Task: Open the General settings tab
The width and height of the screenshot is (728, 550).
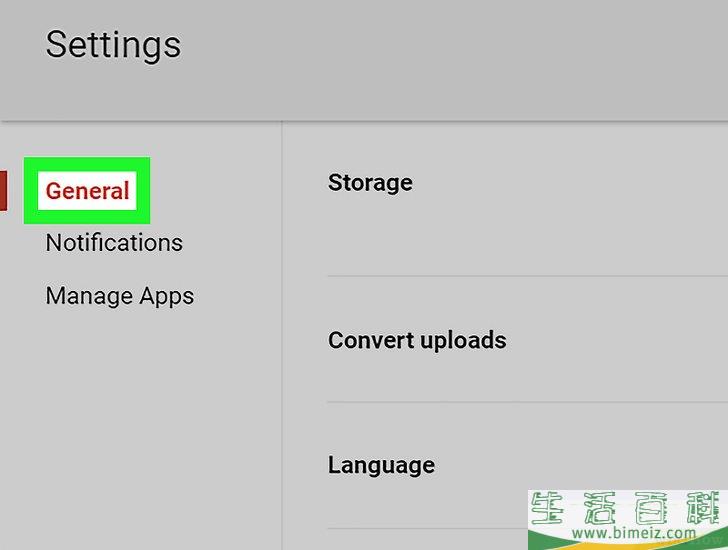Action: tap(87, 191)
